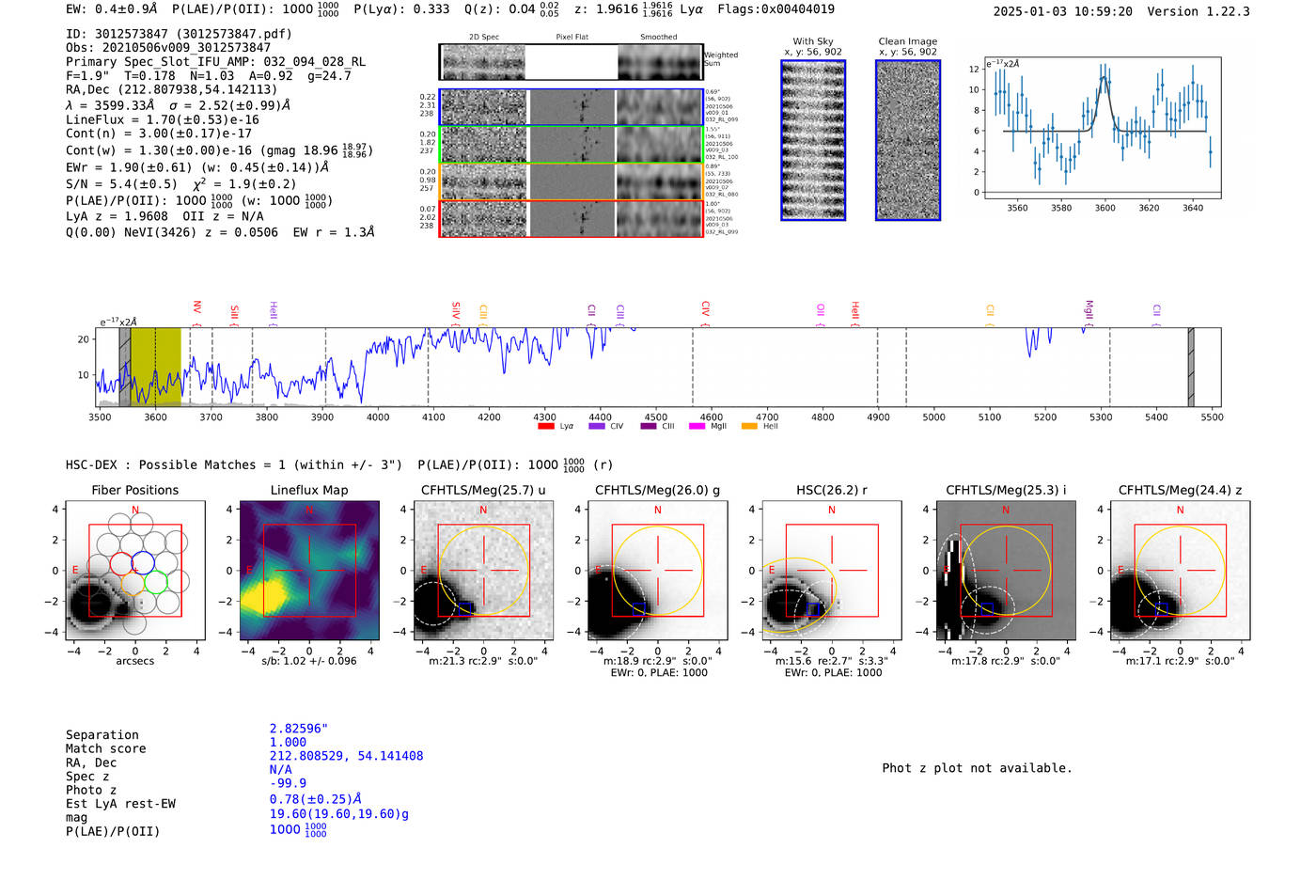The width and height of the screenshot is (1316, 896).
Task: Click the With Sky cutout image
Action: [813, 140]
